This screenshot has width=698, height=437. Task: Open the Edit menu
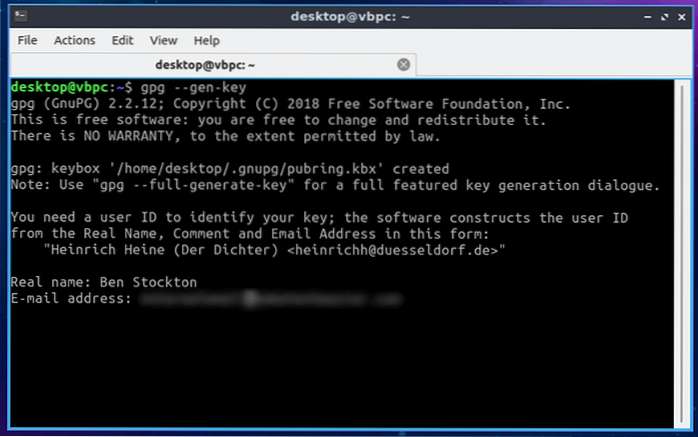[x=123, y=41]
